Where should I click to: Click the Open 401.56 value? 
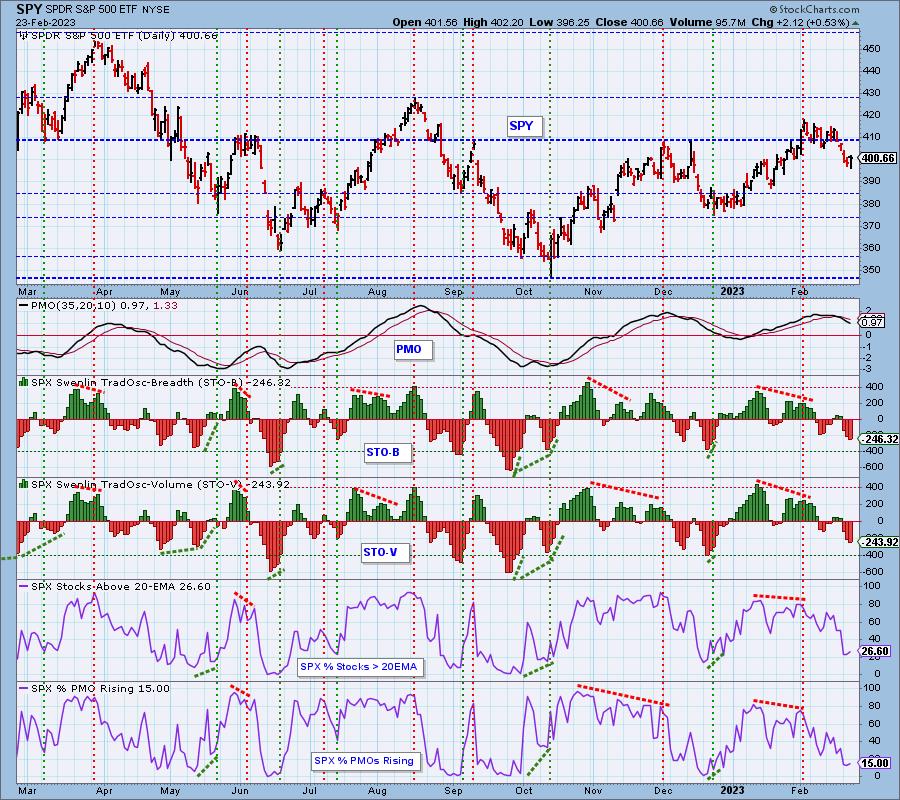pos(425,22)
